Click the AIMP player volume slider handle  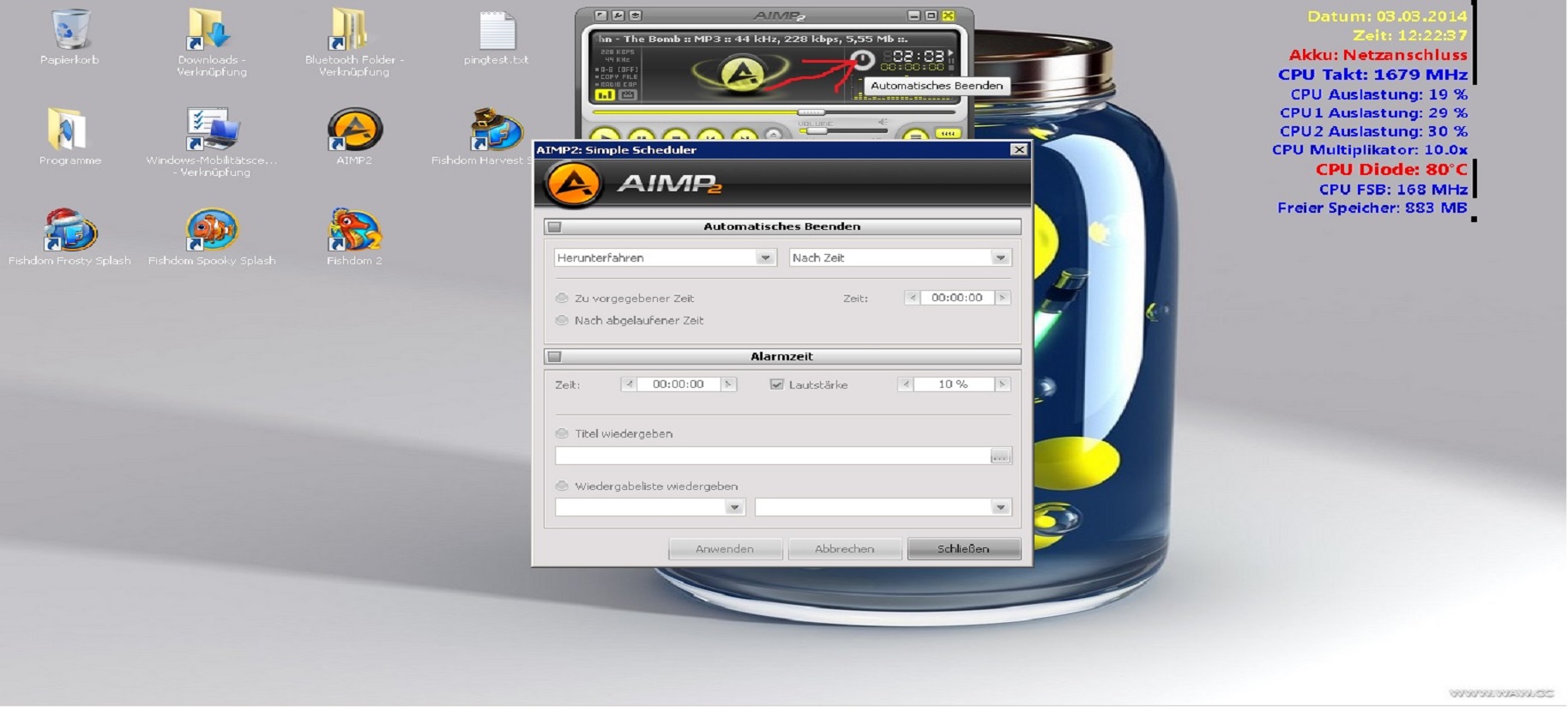pos(817,130)
